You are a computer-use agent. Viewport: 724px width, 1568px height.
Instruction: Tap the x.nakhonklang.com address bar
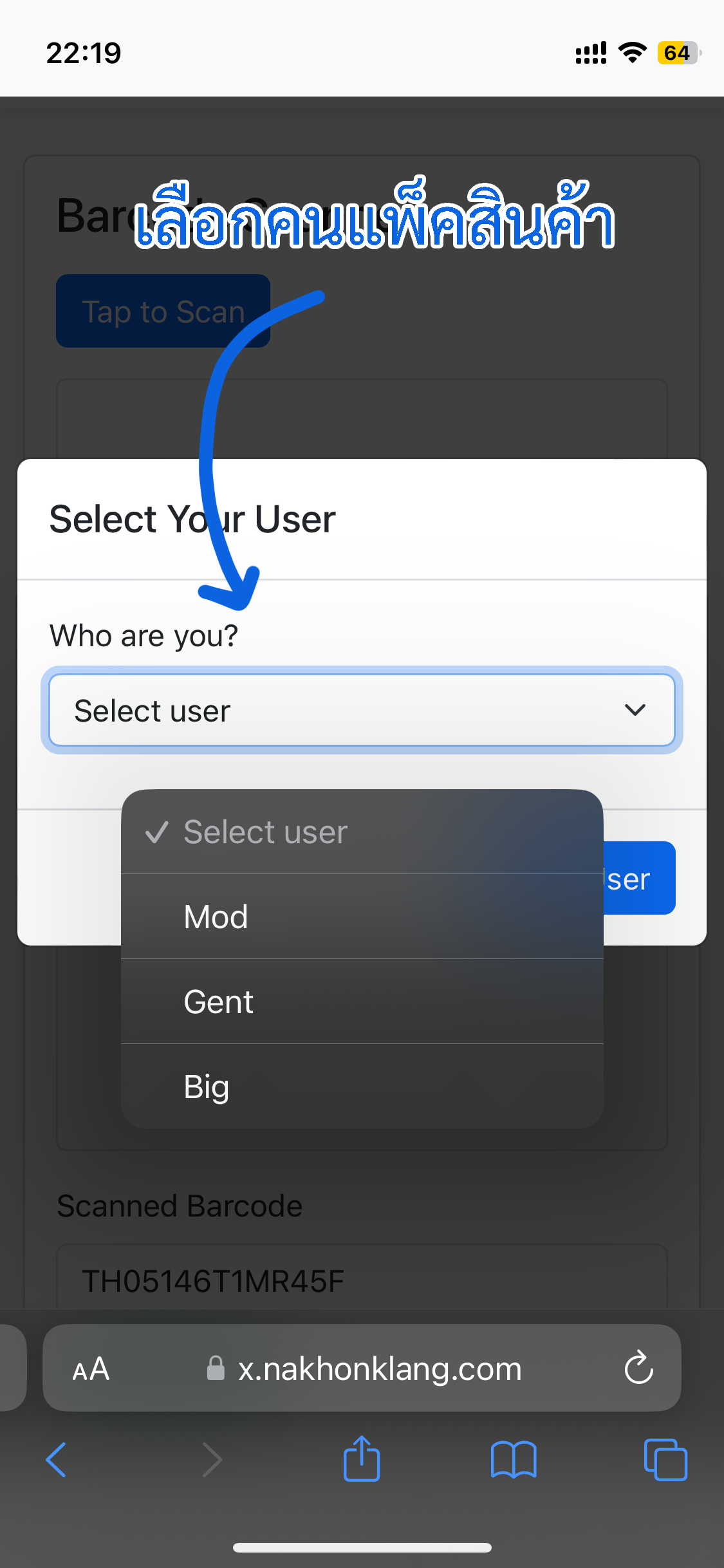tap(380, 1368)
